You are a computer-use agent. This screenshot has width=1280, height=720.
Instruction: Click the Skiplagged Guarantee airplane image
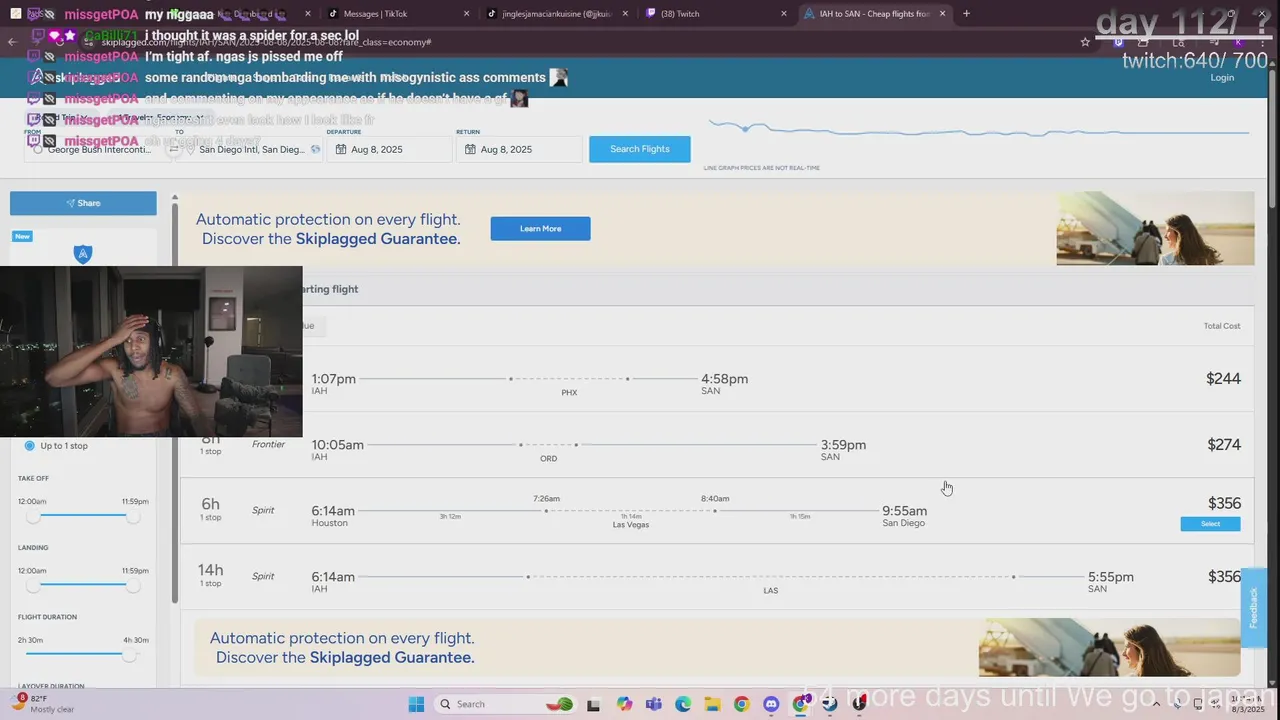(x=1155, y=229)
